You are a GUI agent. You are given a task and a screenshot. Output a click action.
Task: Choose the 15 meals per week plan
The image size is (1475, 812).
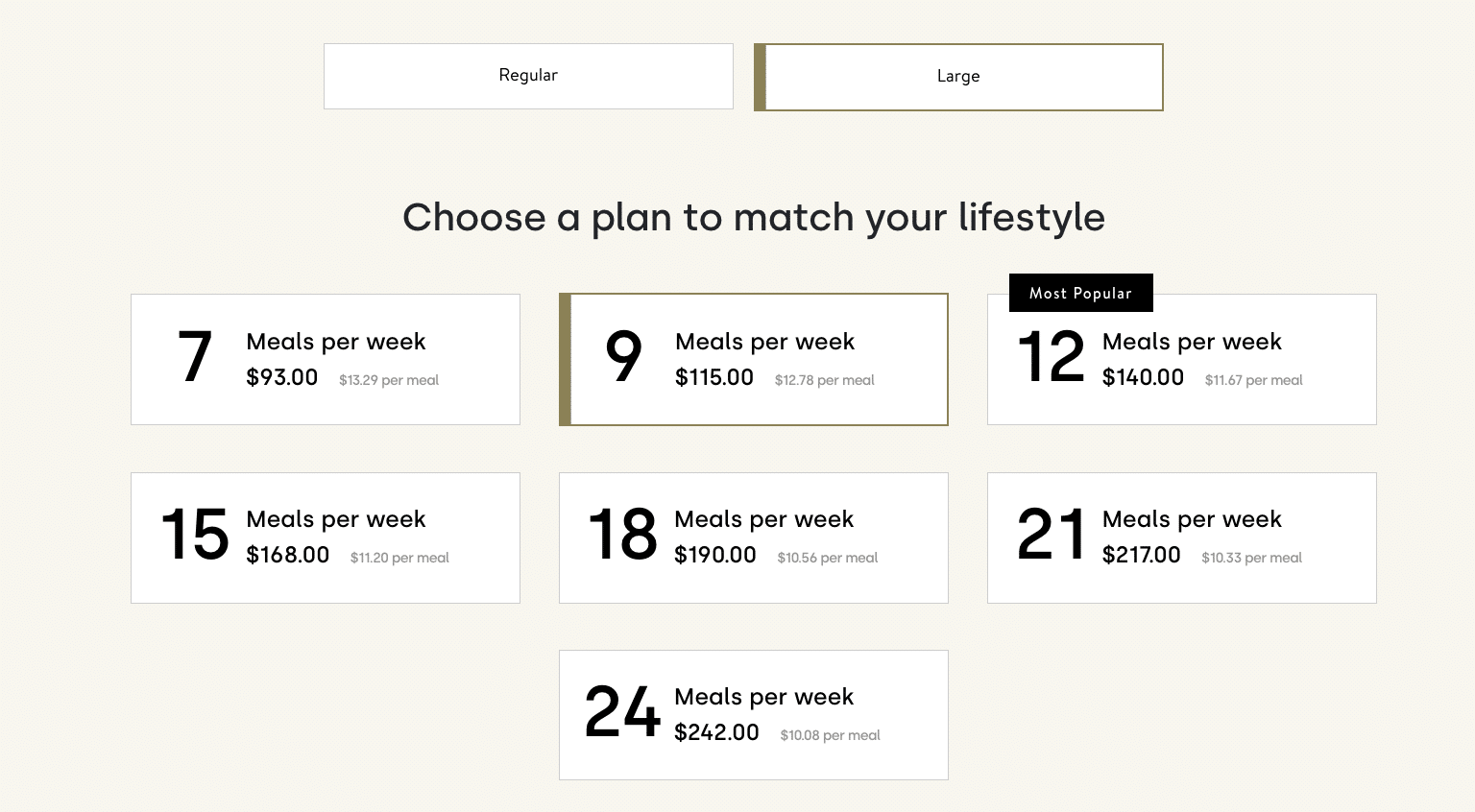click(x=325, y=537)
